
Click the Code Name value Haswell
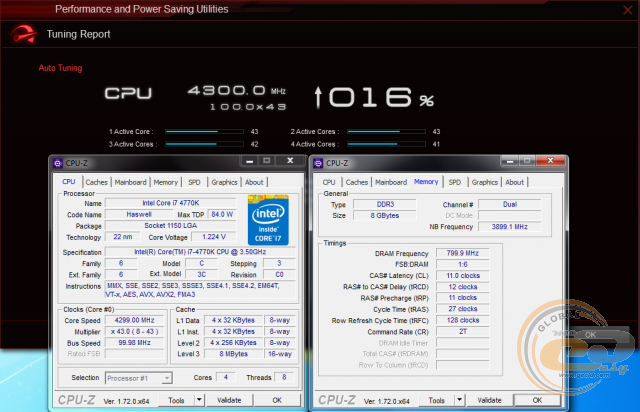coord(139,214)
